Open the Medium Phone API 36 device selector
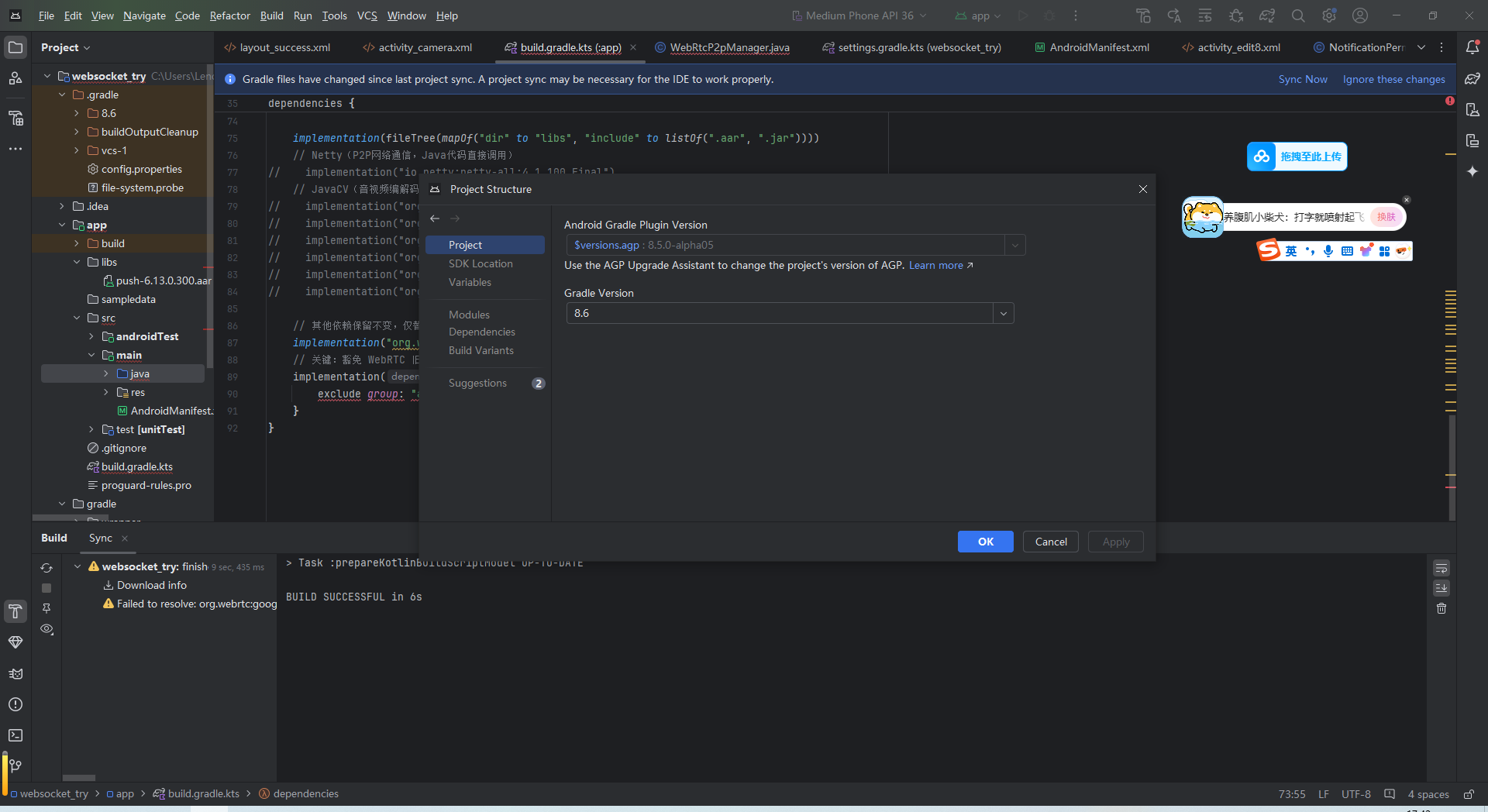The height and width of the screenshot is (812, 1488). tap(859, 15)
